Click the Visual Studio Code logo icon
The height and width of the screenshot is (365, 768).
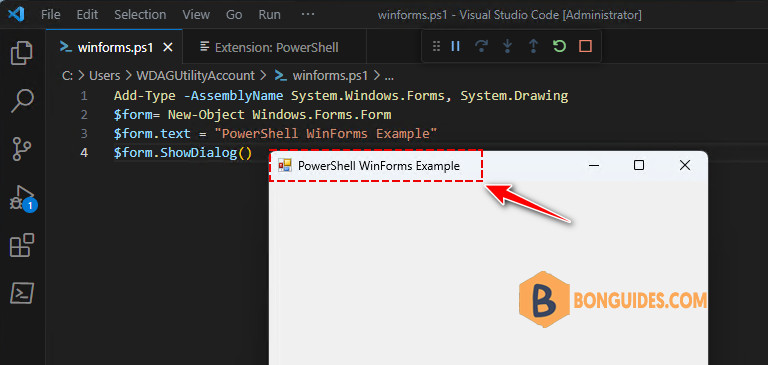(16, 14)
